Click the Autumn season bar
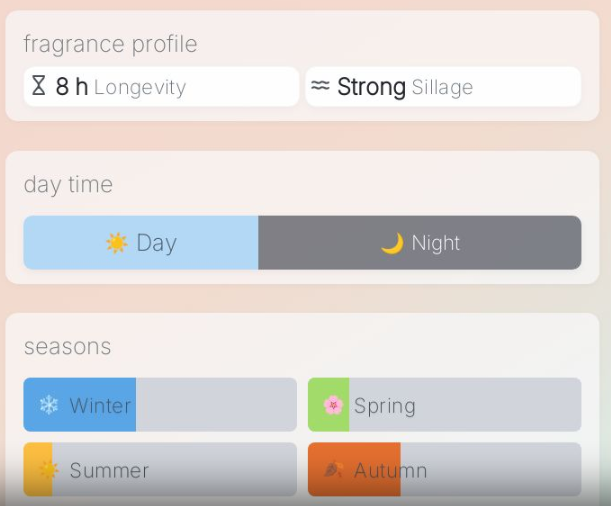611x506 pixels. [x=444, y=470]
